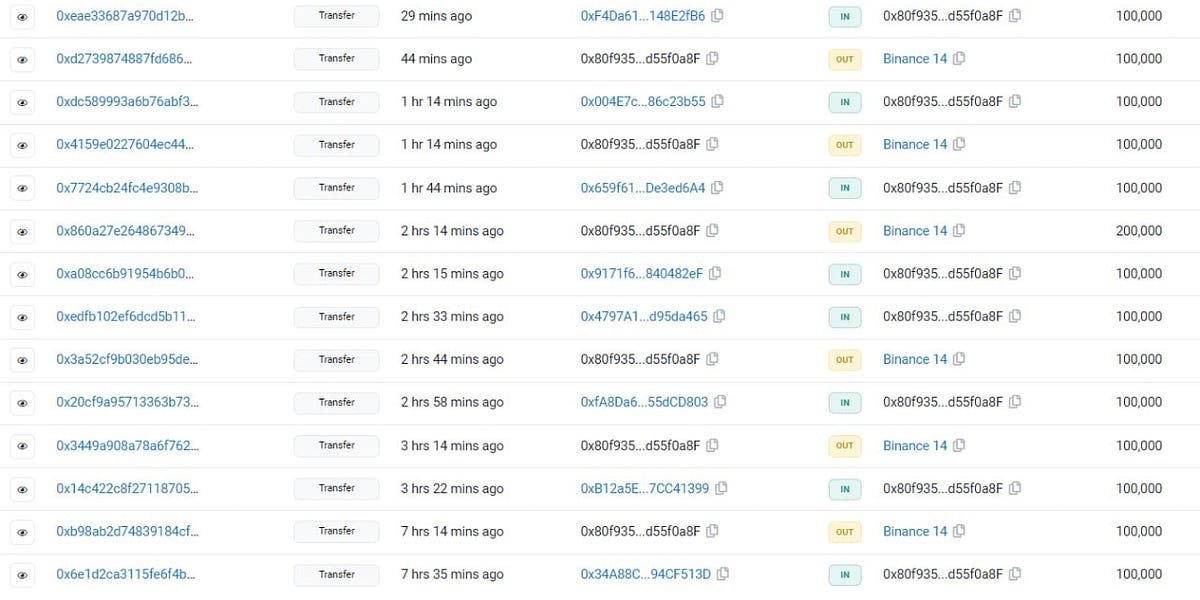
Task: Click the Transfer badge on the 7 hrs 35 mins row
Action: pyautogui.click(x=338, y=574)
